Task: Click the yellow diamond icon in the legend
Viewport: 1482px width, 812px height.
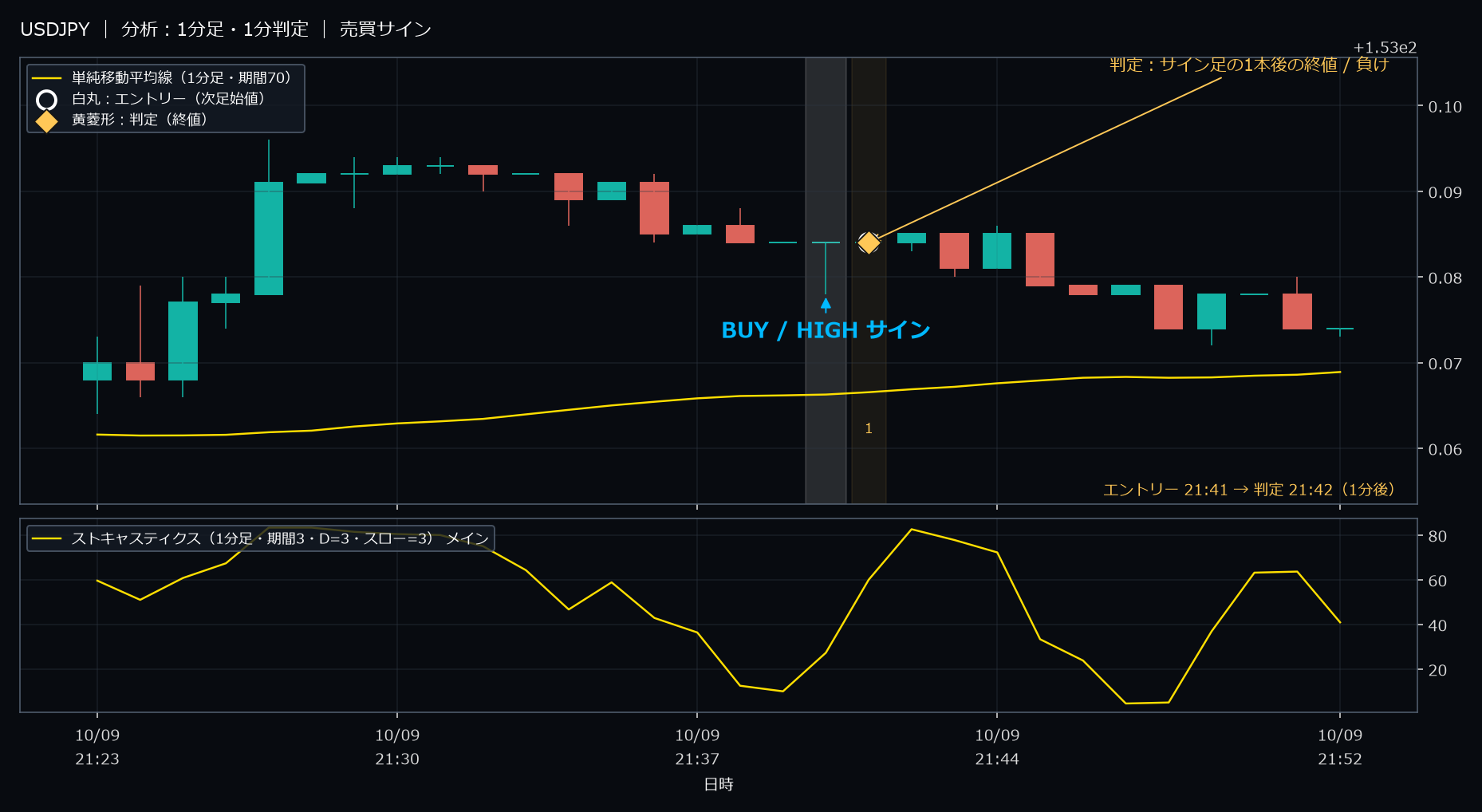Action: [x=46, y=120]
